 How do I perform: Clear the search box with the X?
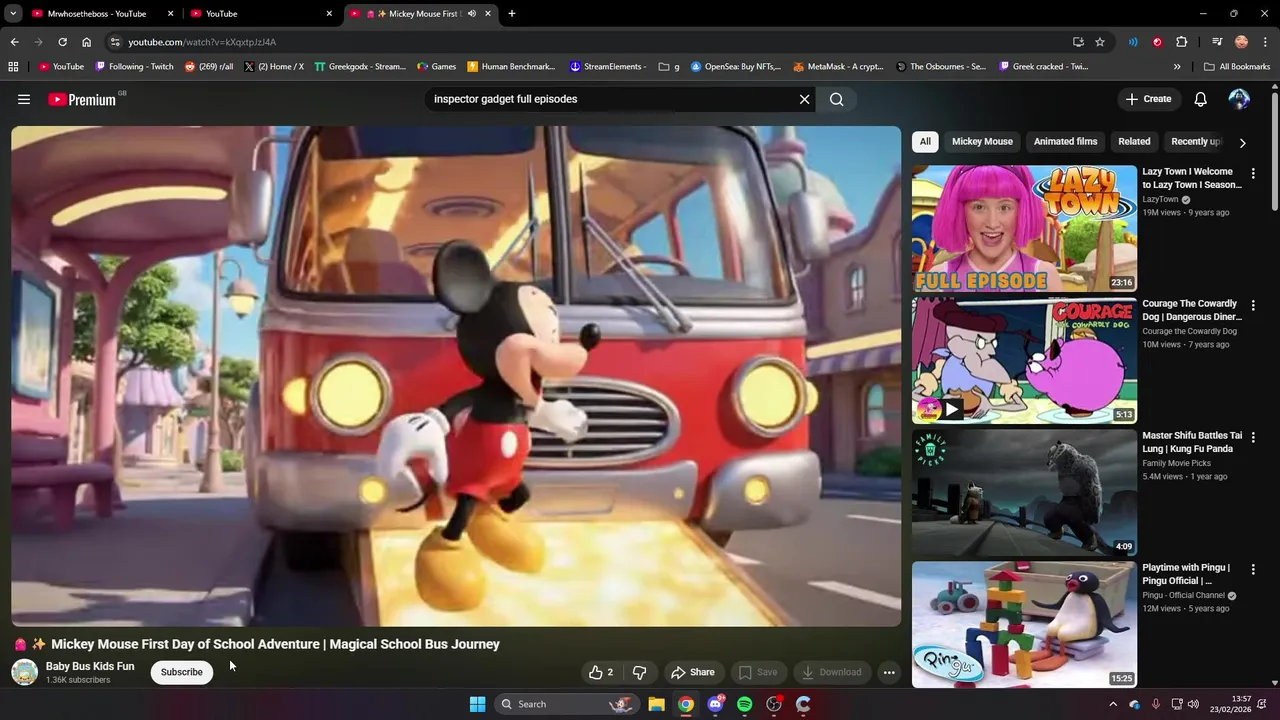(804, 99)
